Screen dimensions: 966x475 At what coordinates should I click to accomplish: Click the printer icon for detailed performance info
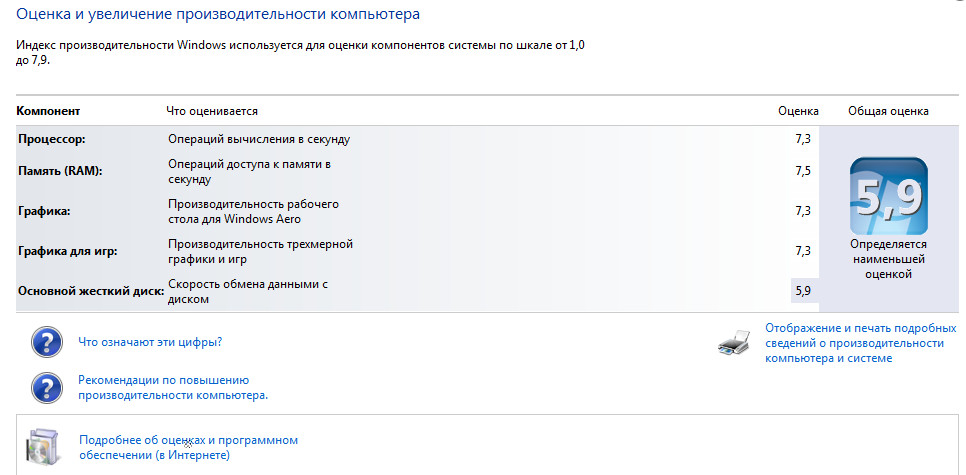(x=733, y=344)
